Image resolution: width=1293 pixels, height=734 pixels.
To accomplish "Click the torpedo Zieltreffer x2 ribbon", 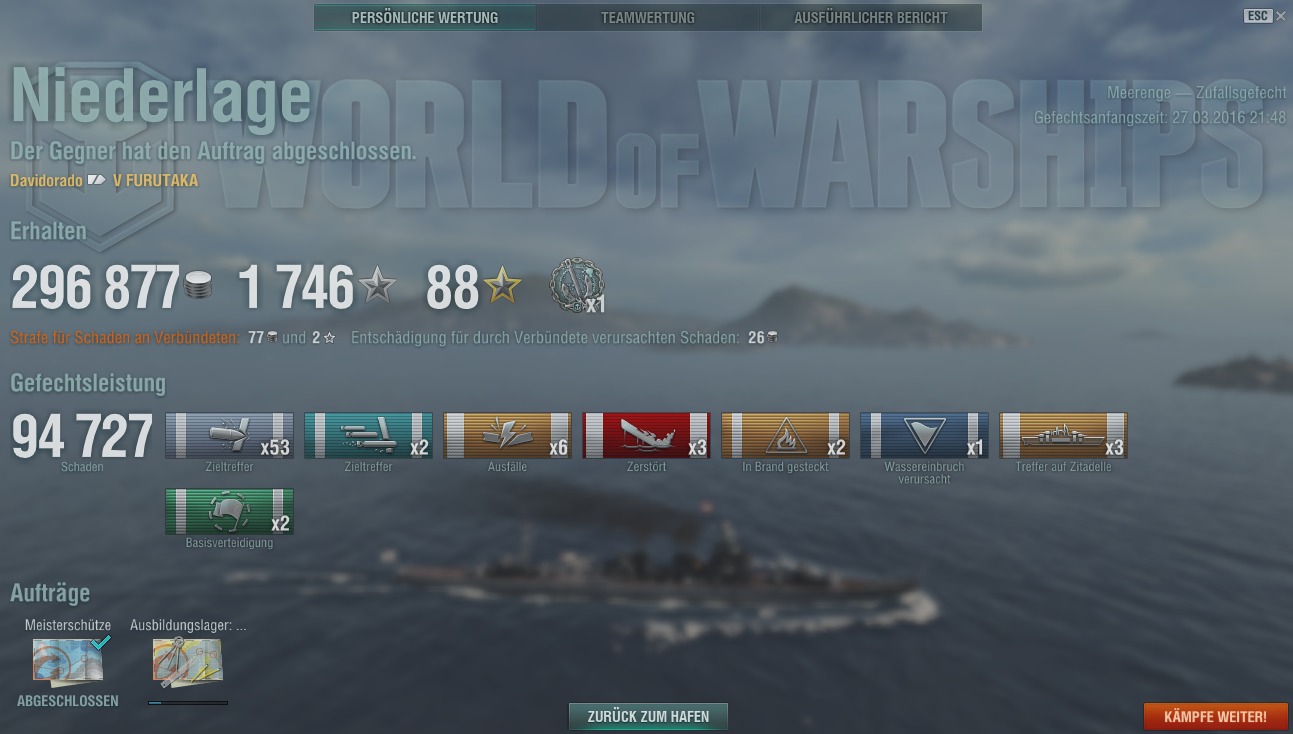I will coord(368,436).
